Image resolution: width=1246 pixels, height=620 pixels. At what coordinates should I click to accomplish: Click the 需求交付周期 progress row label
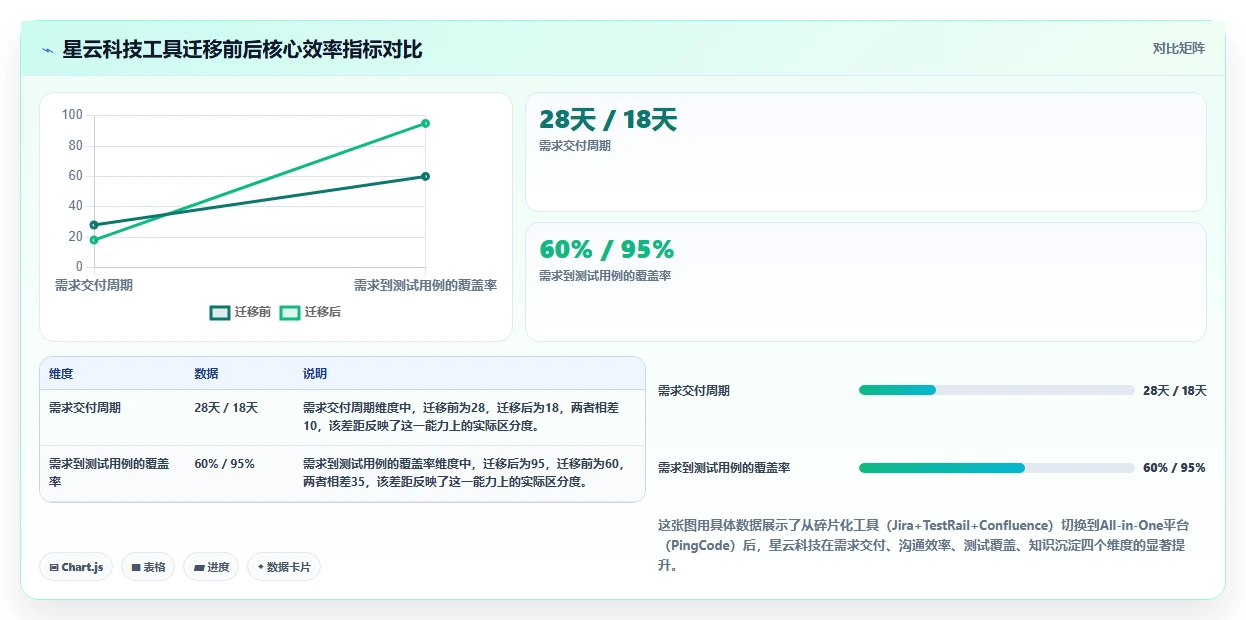(694, 391)
